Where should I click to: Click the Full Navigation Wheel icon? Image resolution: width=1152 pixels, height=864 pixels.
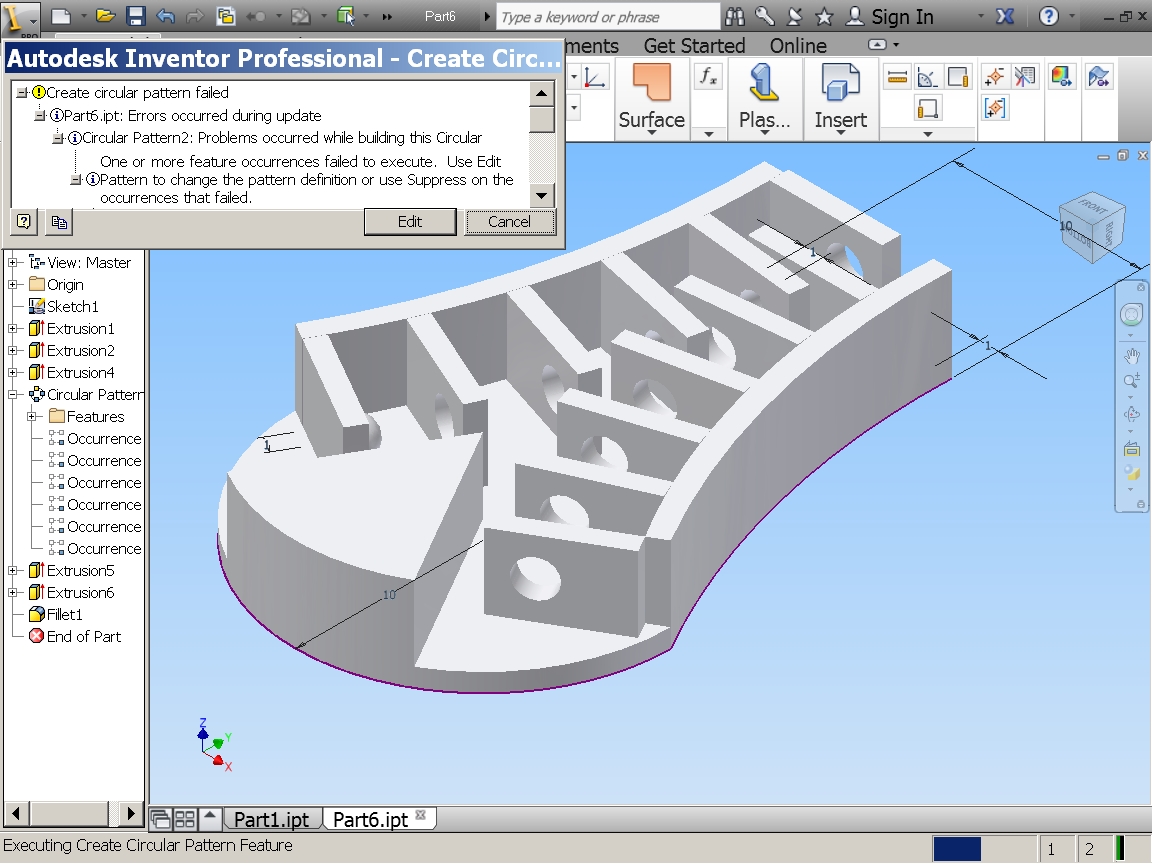click(x=1131, y=315)
